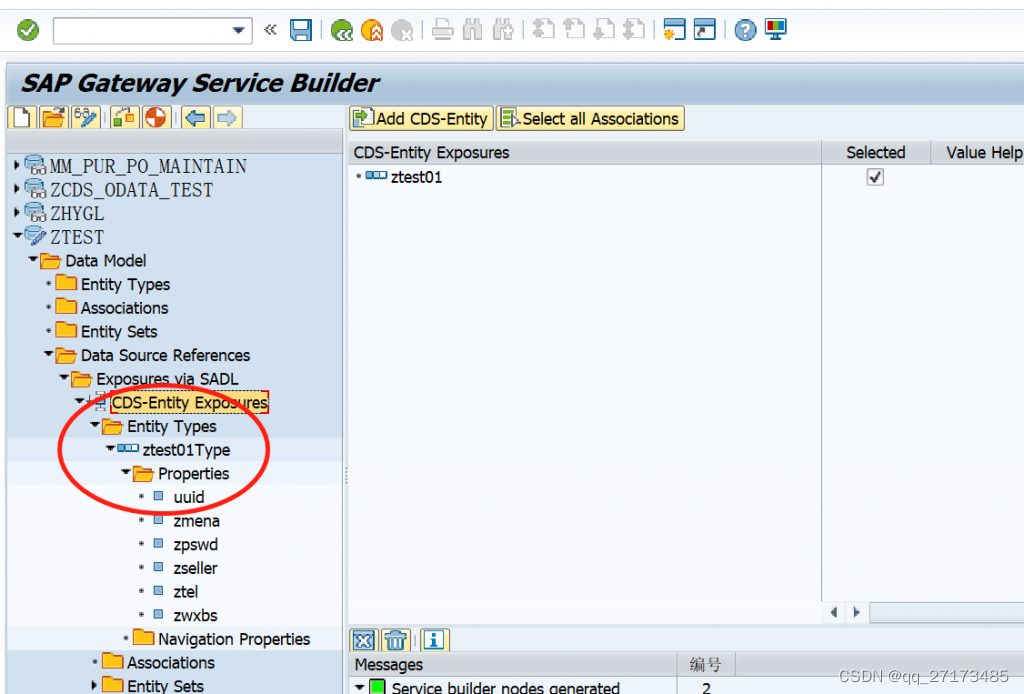Open the Find (binoculars) icon
The height and width of the screenshot is (694, 1024).
[x=472, y=30]
